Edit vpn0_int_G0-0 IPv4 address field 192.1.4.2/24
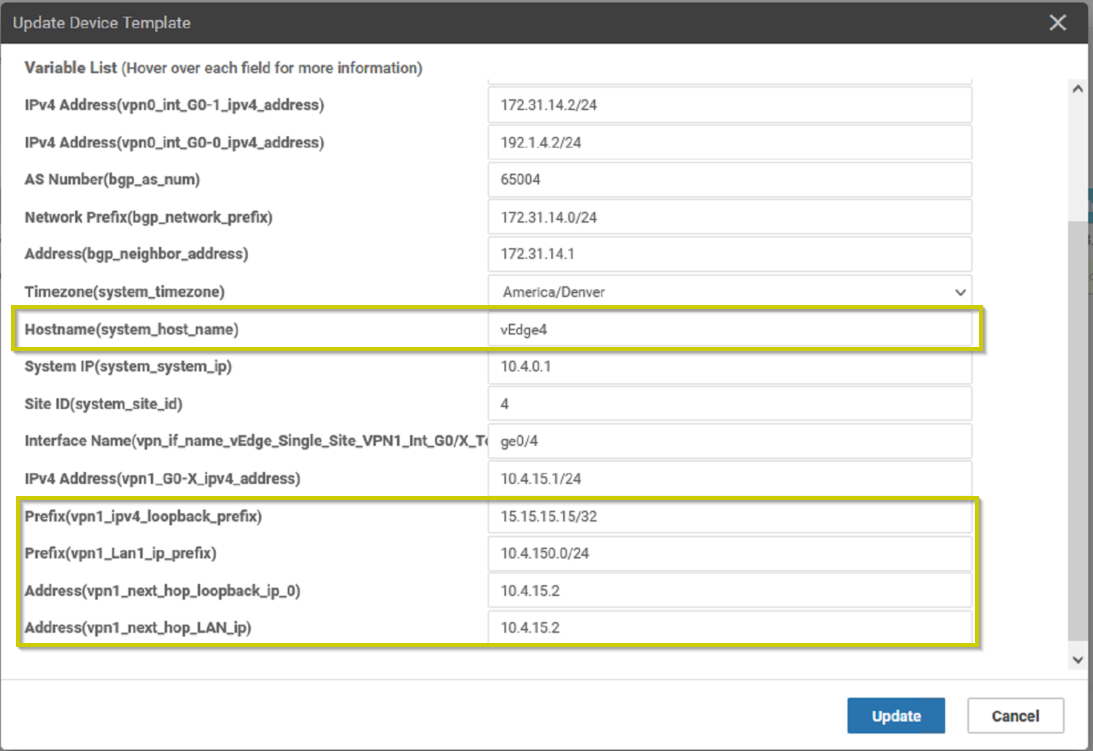The height and width of the screenshot is (751, 1093). tap(730, 142)
